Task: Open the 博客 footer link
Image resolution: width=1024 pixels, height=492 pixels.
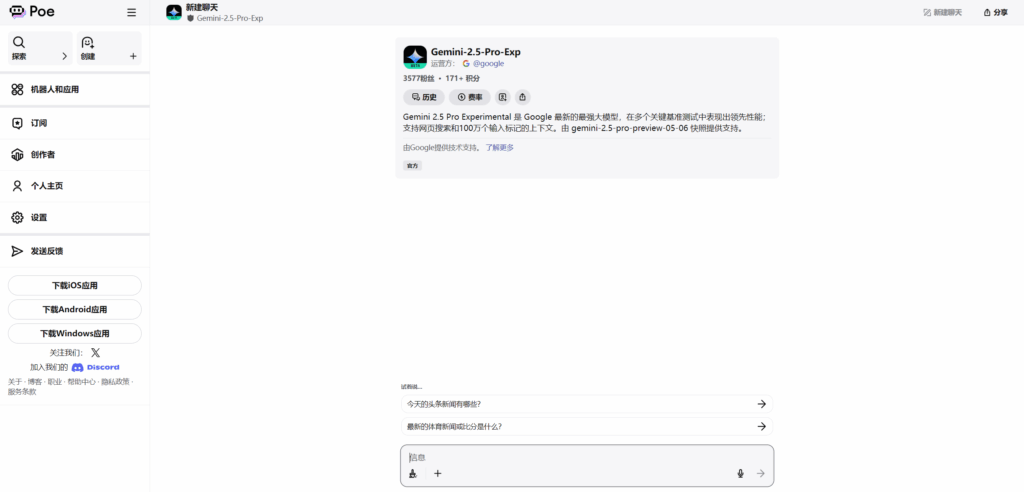Action: [x=34, y=382]
